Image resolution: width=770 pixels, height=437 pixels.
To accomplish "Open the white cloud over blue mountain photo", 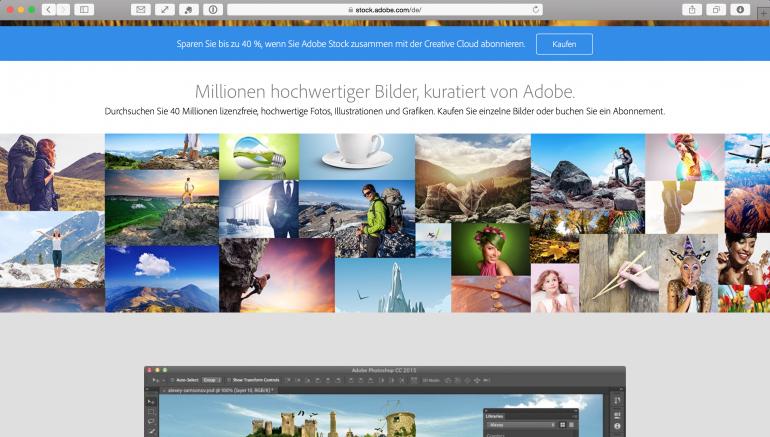I will click(162, 279).
